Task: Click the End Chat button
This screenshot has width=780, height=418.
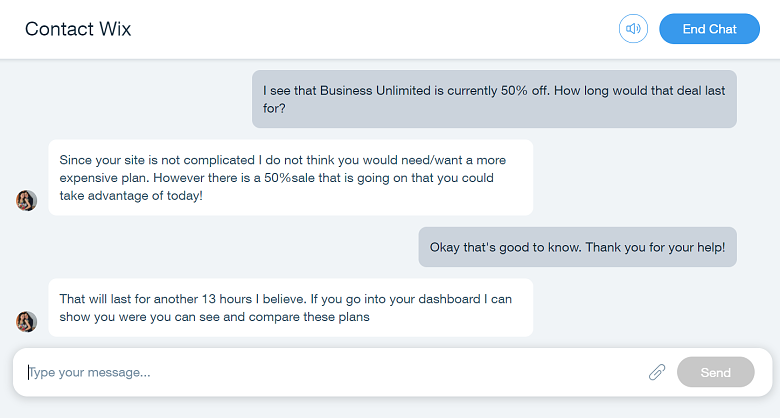Action: click(709, 29)
